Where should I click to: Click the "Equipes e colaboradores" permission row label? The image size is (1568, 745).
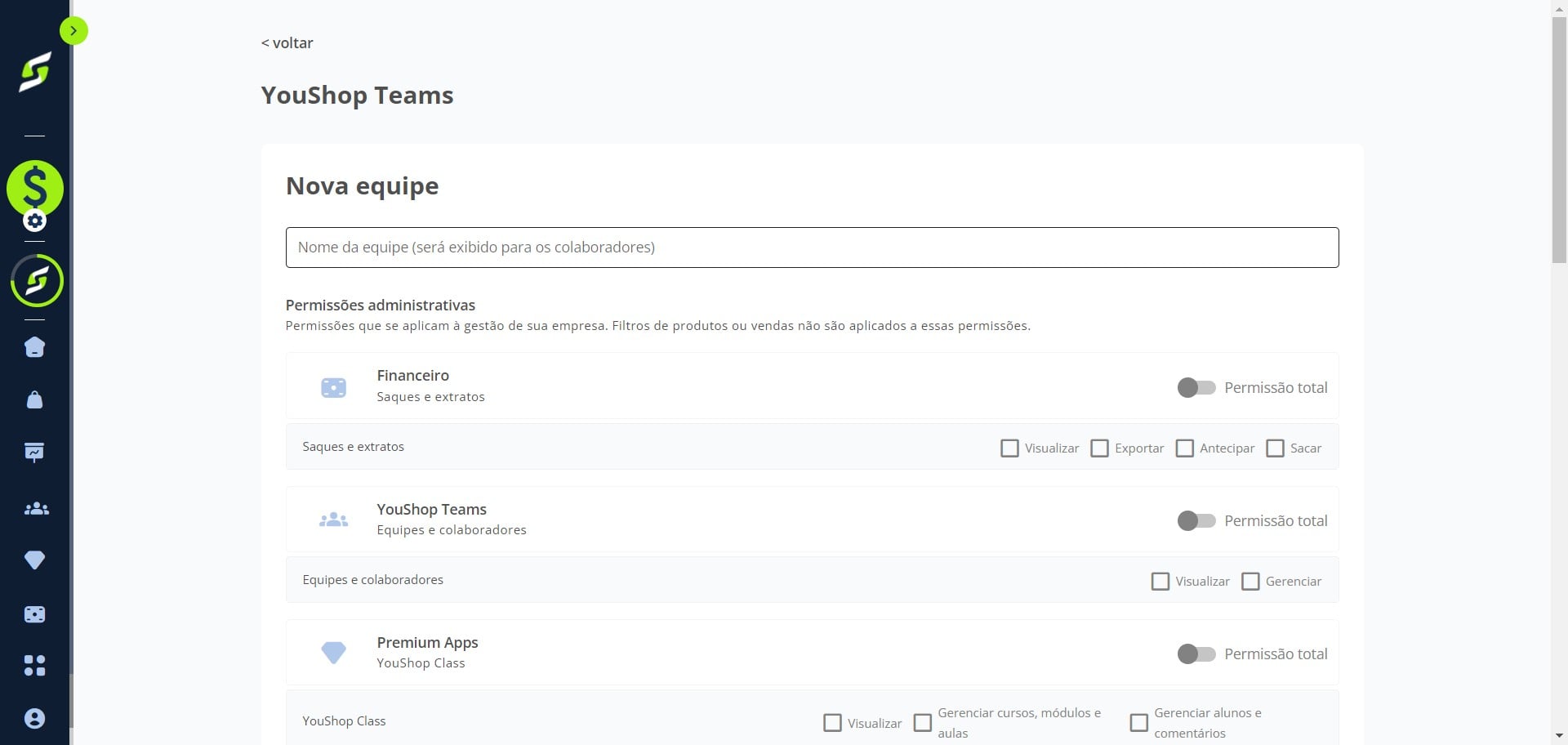(372, 580)
